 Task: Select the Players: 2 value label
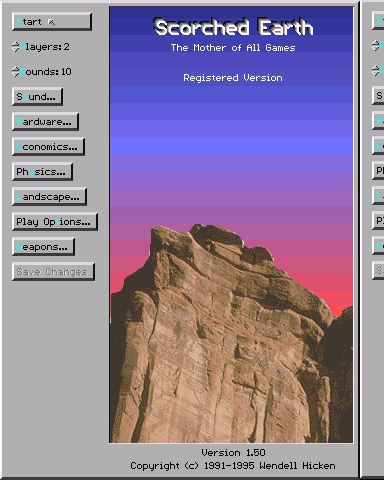[x=44, y=47]
